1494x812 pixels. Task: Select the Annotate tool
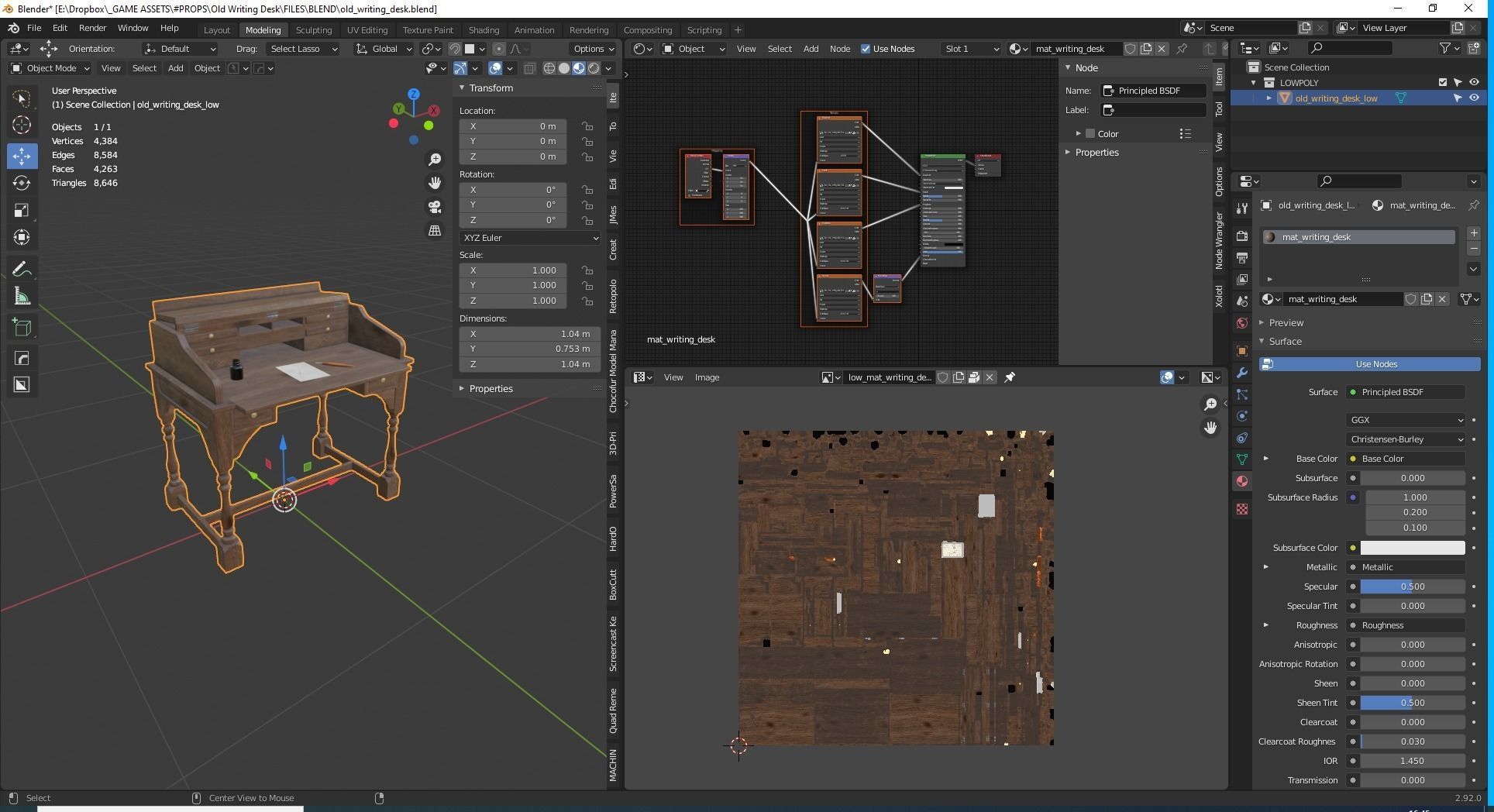[22, 269]
